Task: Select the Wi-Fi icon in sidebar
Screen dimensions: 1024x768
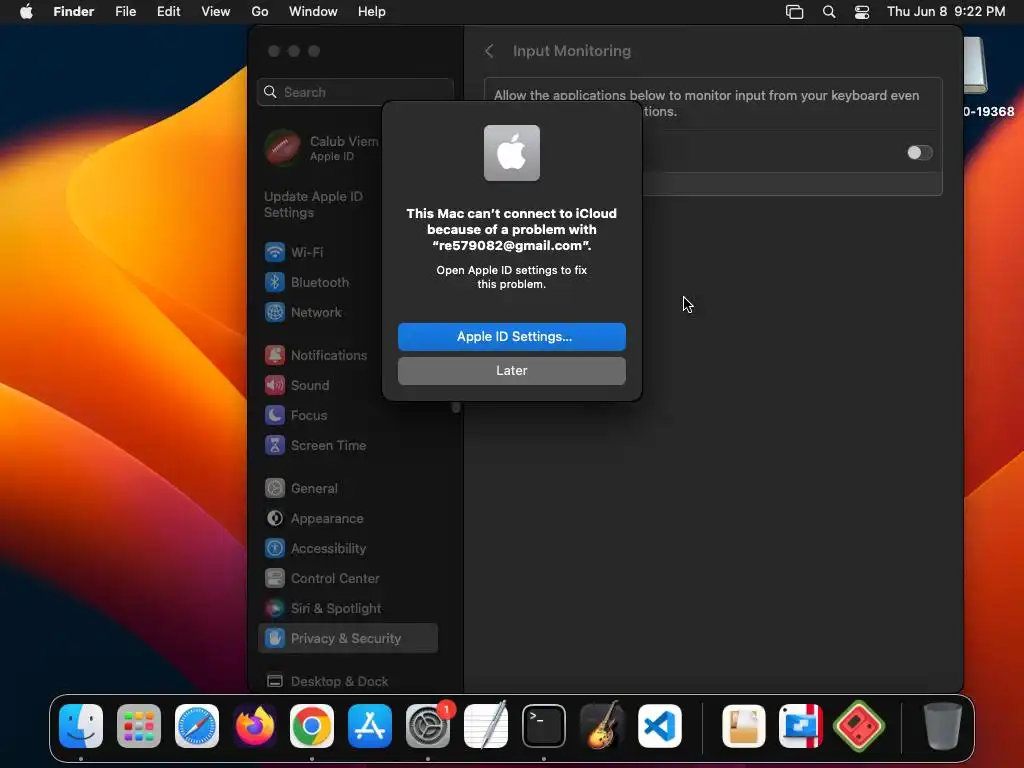Action: pos(275,252)
